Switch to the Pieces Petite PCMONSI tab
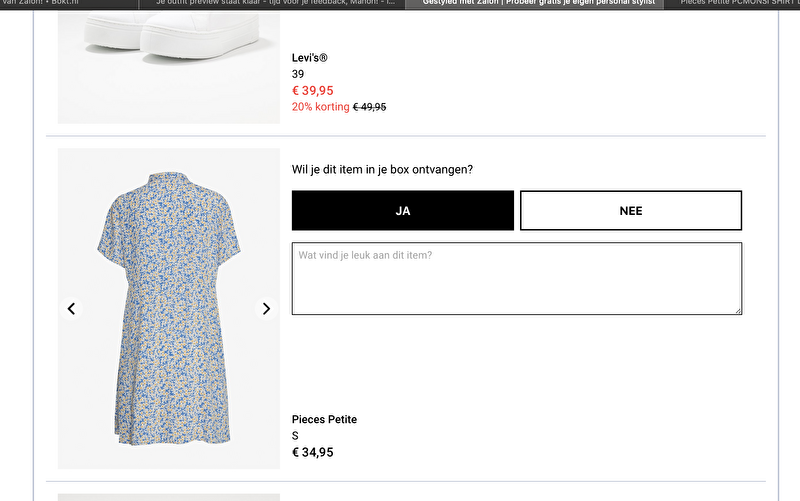 pyautogui.click(x=738, y=3)
